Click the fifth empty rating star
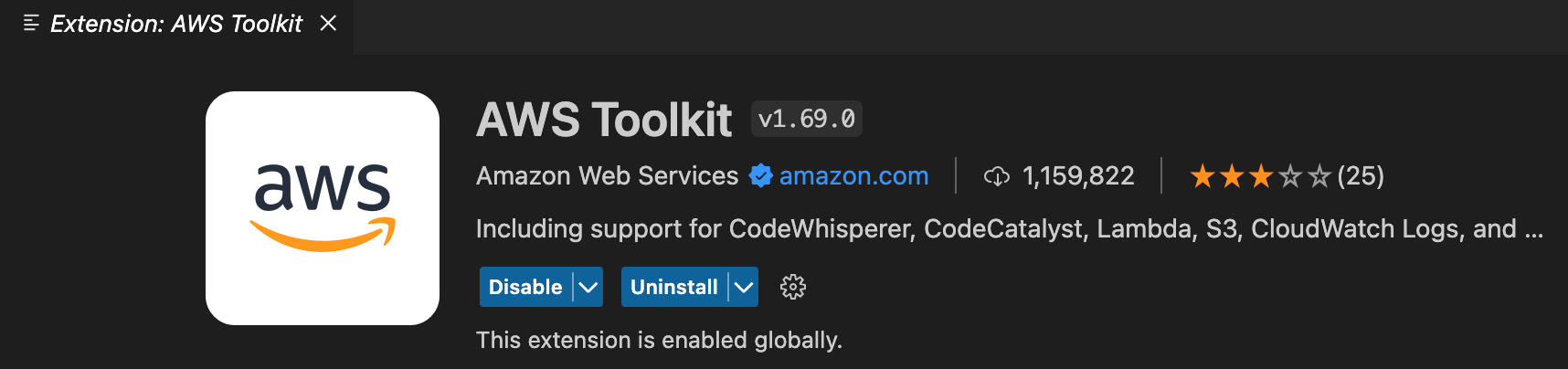Image resolution: width=1568 pixels, height=369 pixels. tap(1319, 175)
